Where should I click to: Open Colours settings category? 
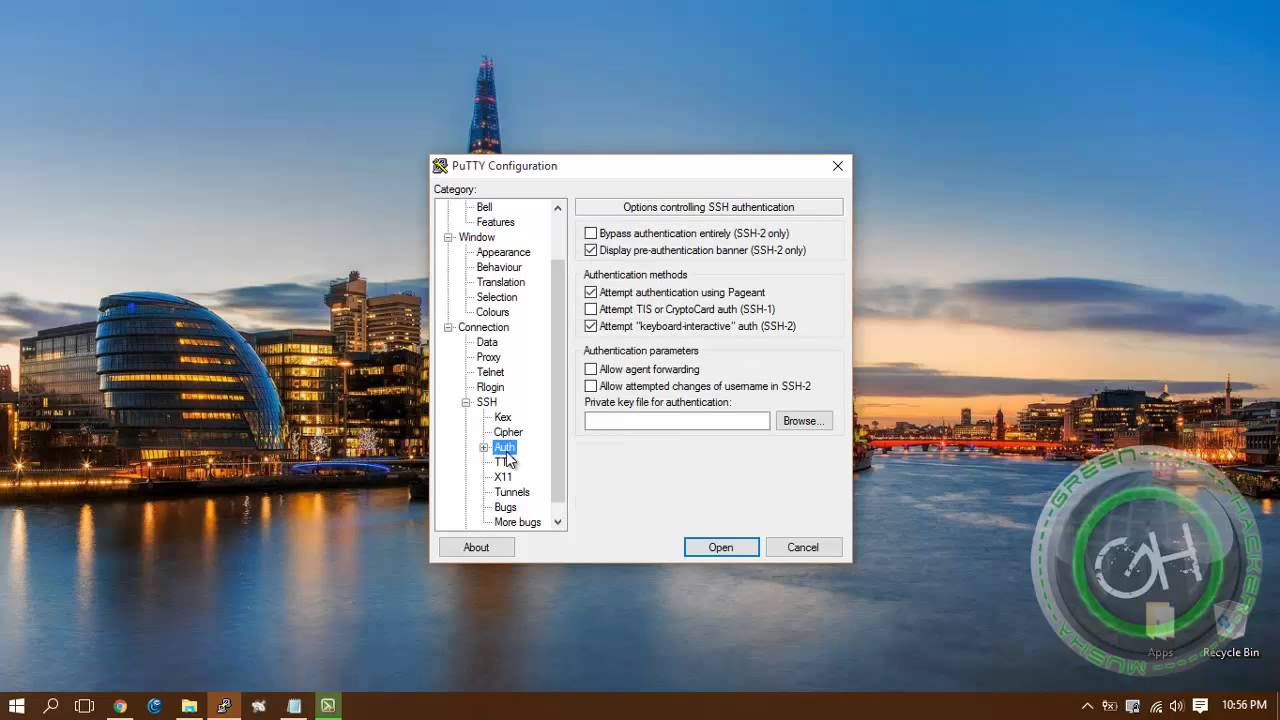click(x=492, y=312)
